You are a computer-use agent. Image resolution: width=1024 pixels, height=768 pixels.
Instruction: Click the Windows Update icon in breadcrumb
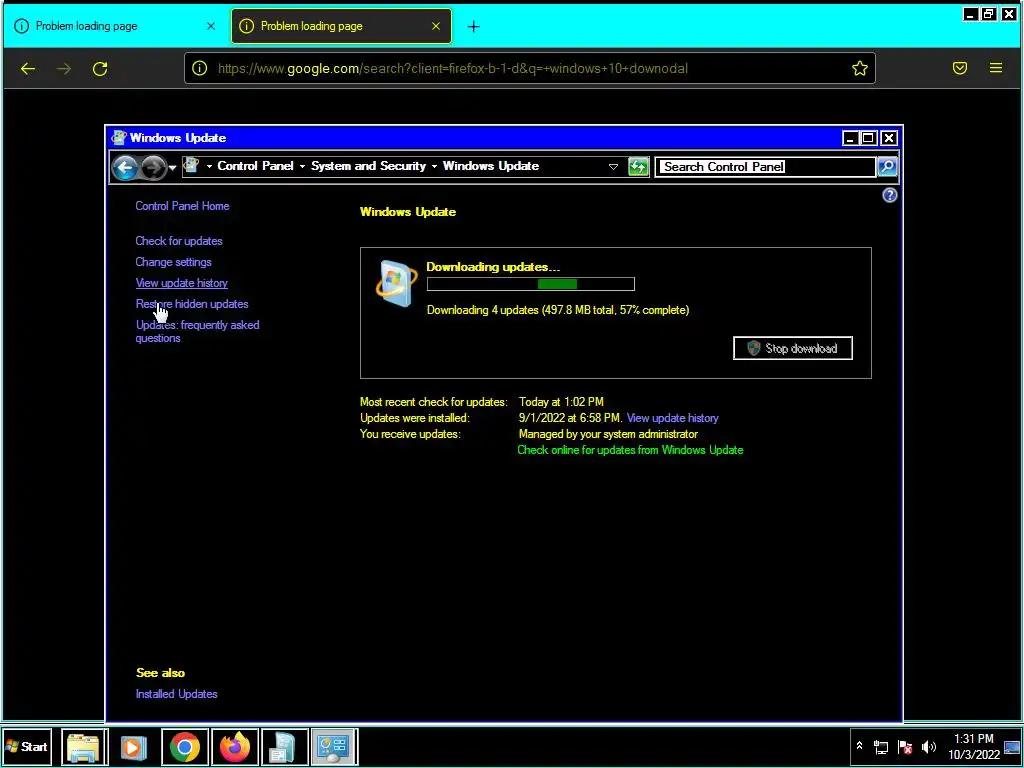click(191, 165)
